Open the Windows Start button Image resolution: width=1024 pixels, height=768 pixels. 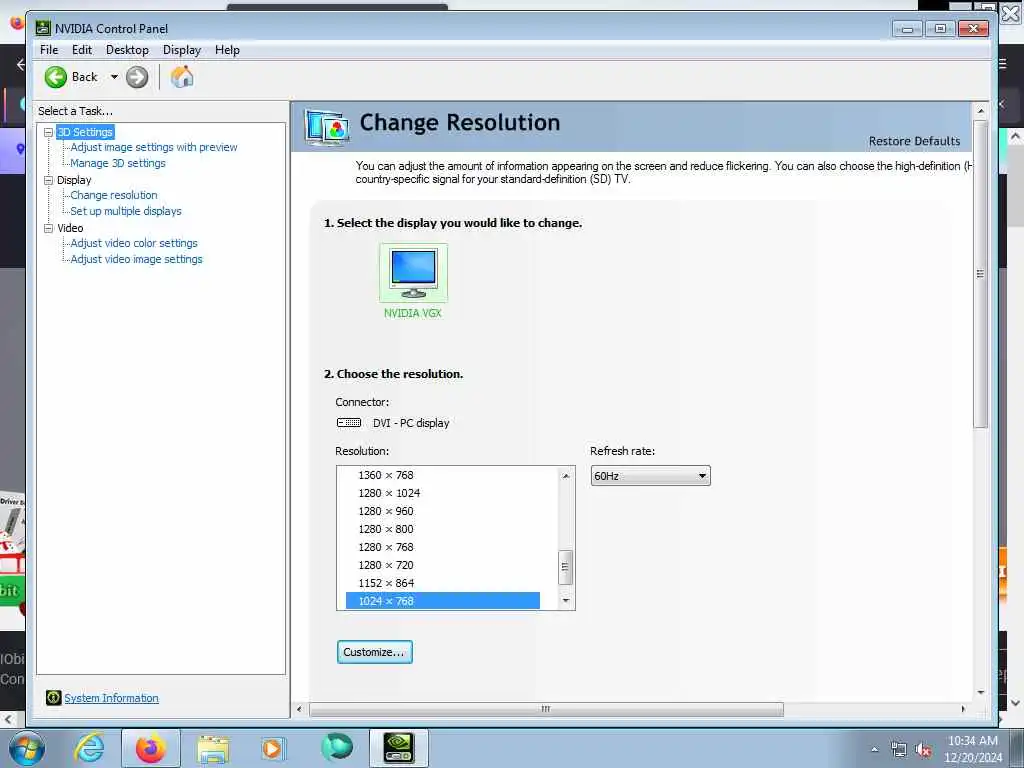27,748
